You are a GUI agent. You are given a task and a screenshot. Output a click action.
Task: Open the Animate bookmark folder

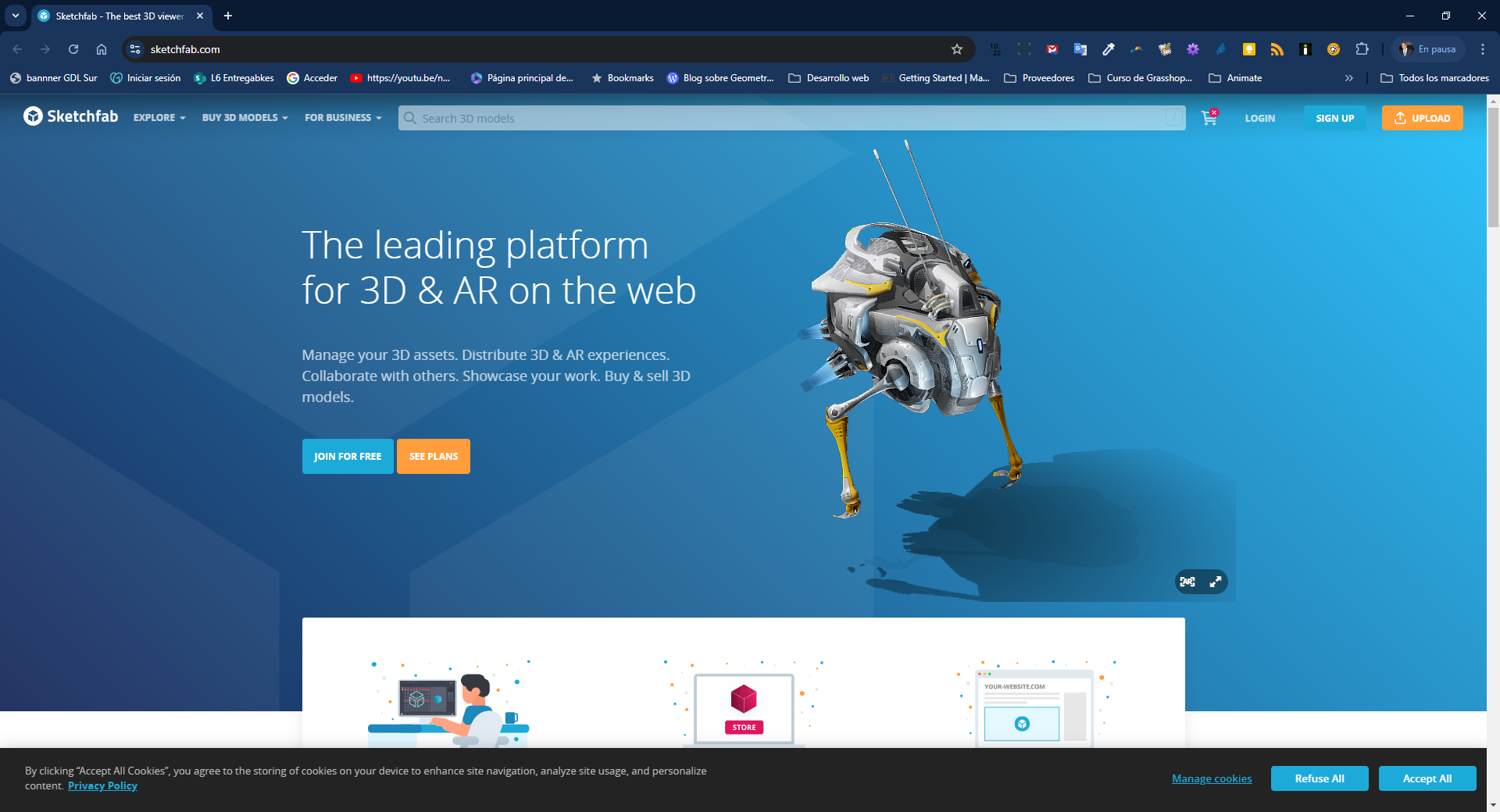(x=1235, y=78)
